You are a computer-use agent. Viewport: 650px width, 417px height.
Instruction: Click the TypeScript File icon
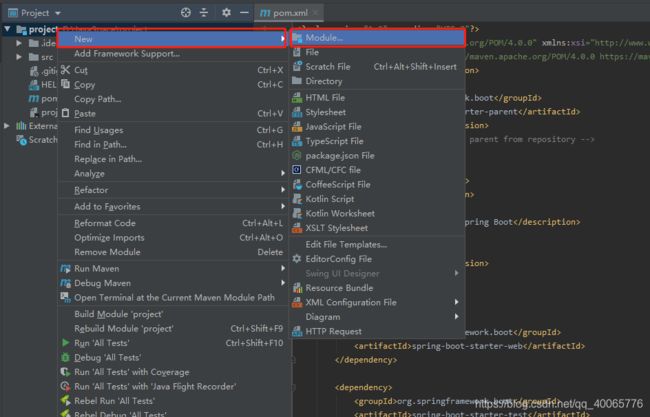pos(297,141)
